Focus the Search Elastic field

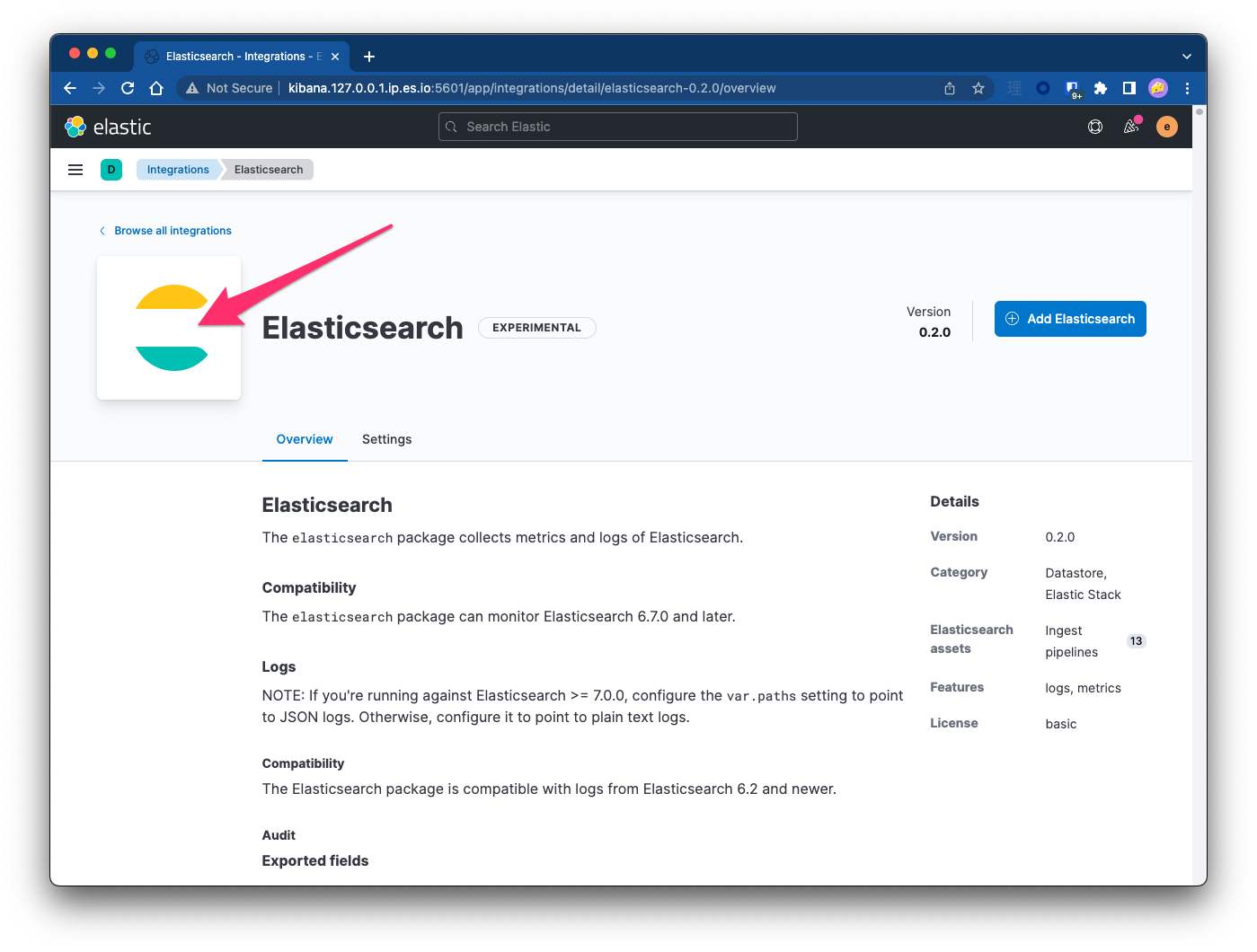click(x=618, y=127)
